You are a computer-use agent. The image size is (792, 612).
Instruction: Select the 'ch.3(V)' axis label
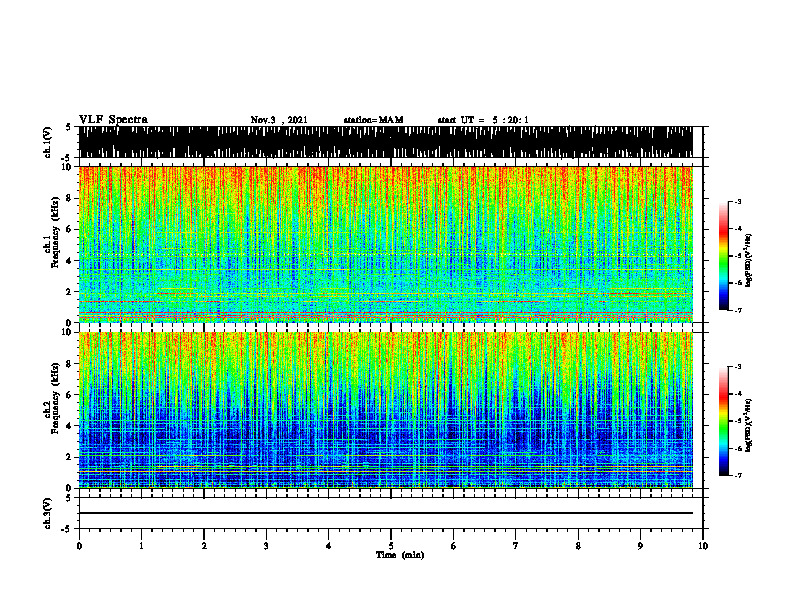tap(48, 513)
